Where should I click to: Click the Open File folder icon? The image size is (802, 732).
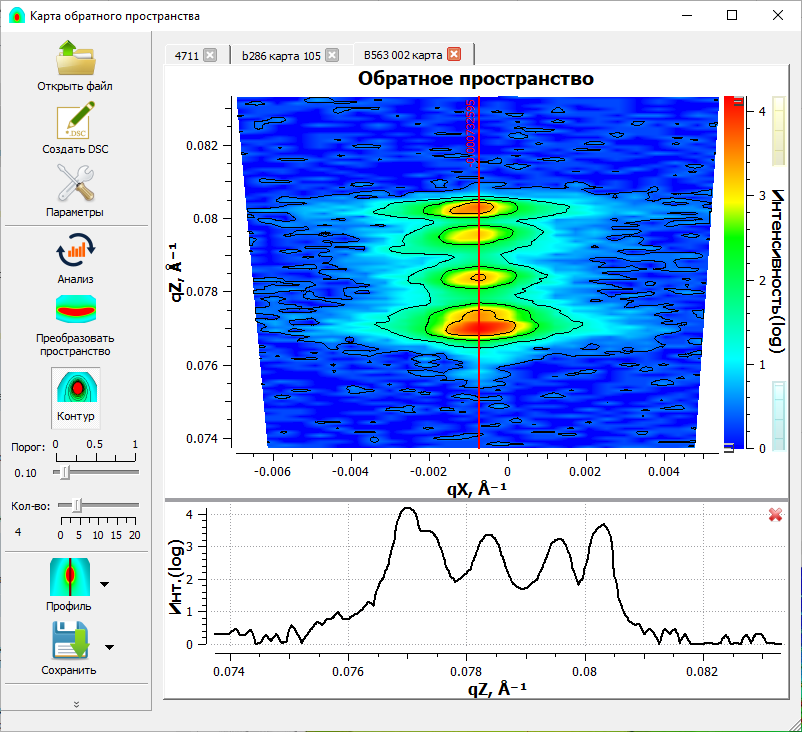tap(75, 58)
